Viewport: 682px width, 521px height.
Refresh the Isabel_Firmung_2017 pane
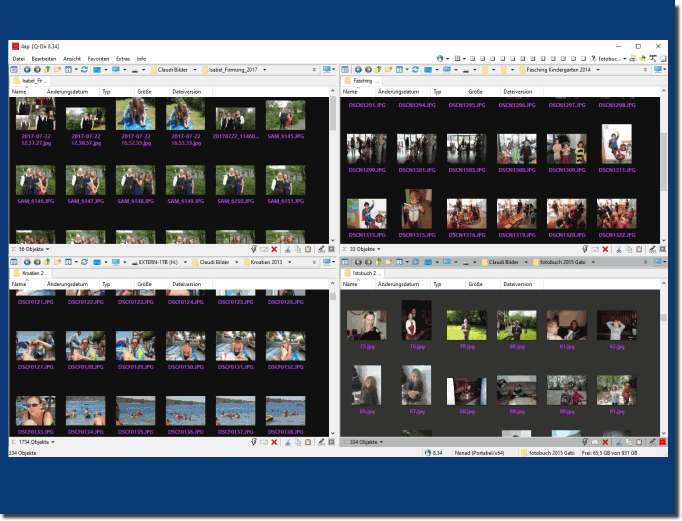[84, 70]
